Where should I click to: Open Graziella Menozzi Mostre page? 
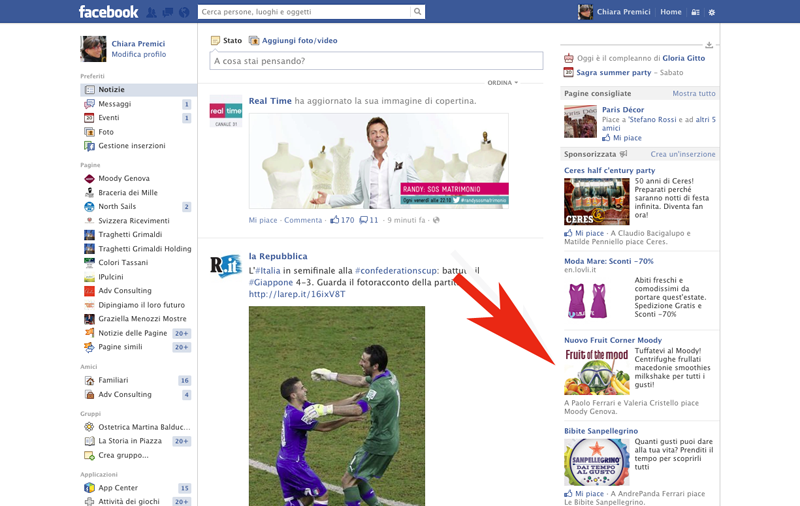point(142,319)
